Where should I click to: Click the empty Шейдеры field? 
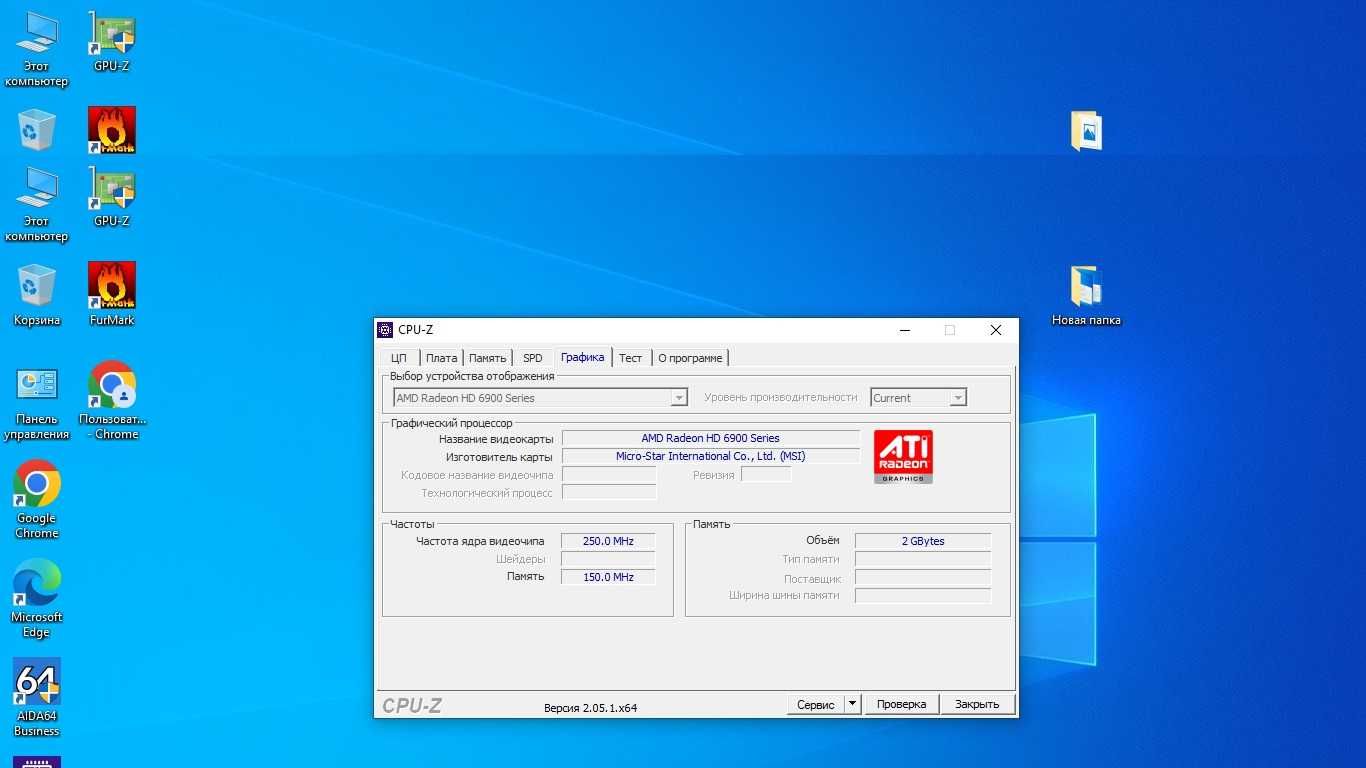[608, 559]
